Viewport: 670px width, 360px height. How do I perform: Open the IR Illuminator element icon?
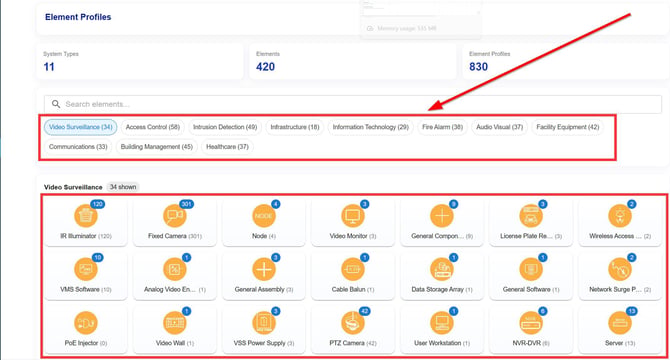point(85,216)
